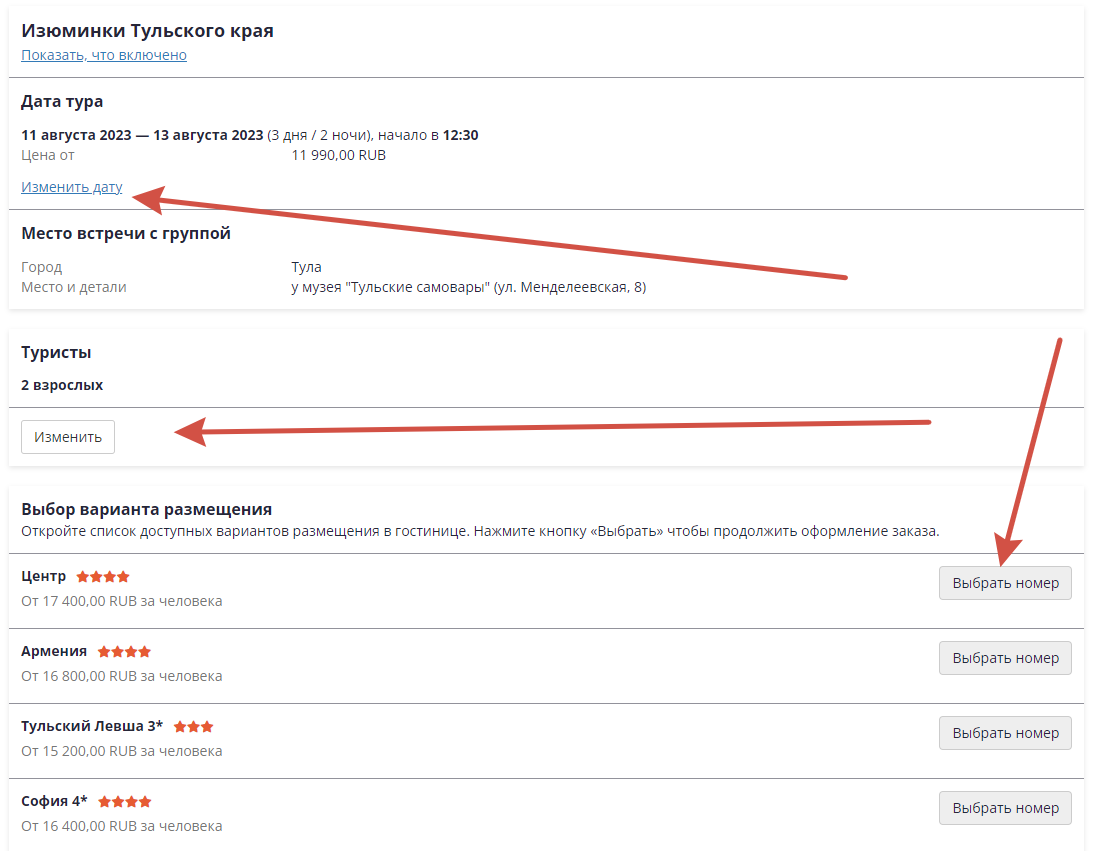This screenshot has width=1097, height=851.
Task: Click 'Изменить' button under Туристы
Action: tap(68, 437)
